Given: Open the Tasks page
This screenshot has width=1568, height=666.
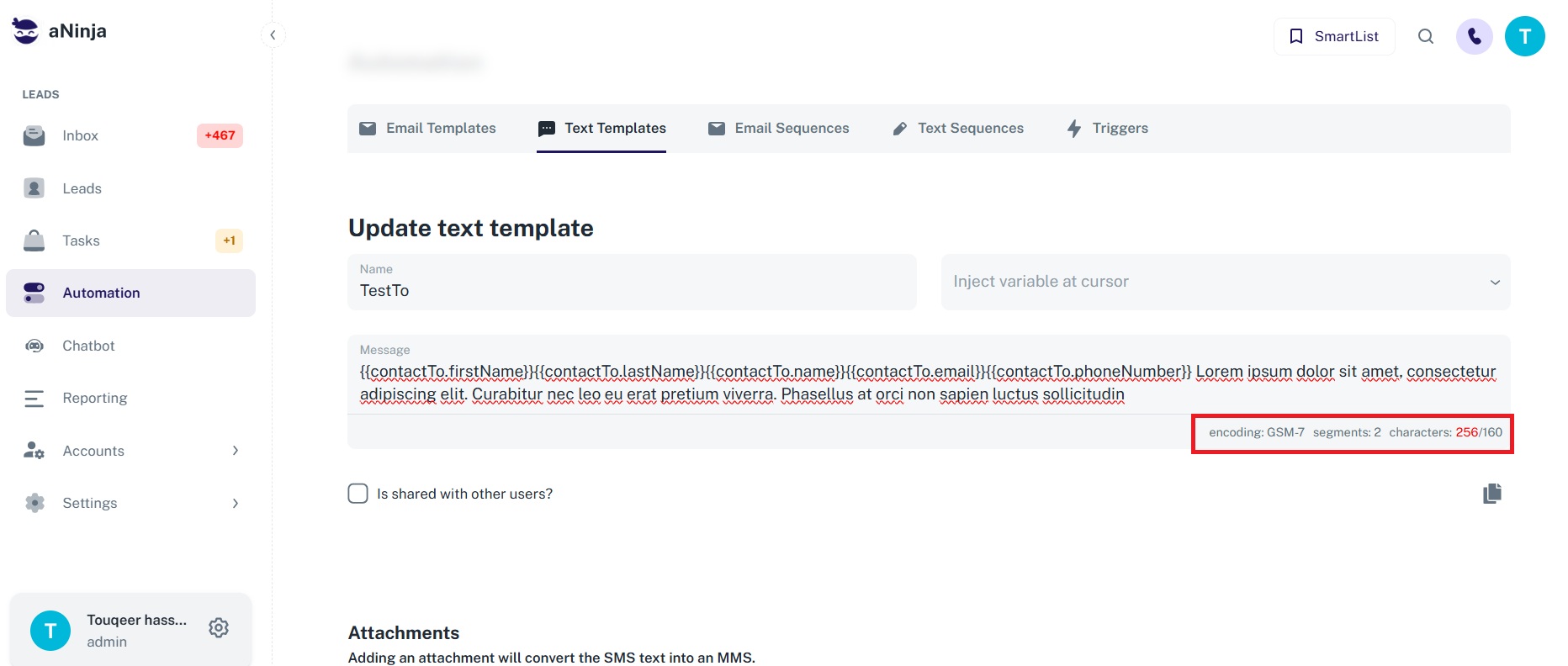Looking at the screenshot, I should pos(81,240).
